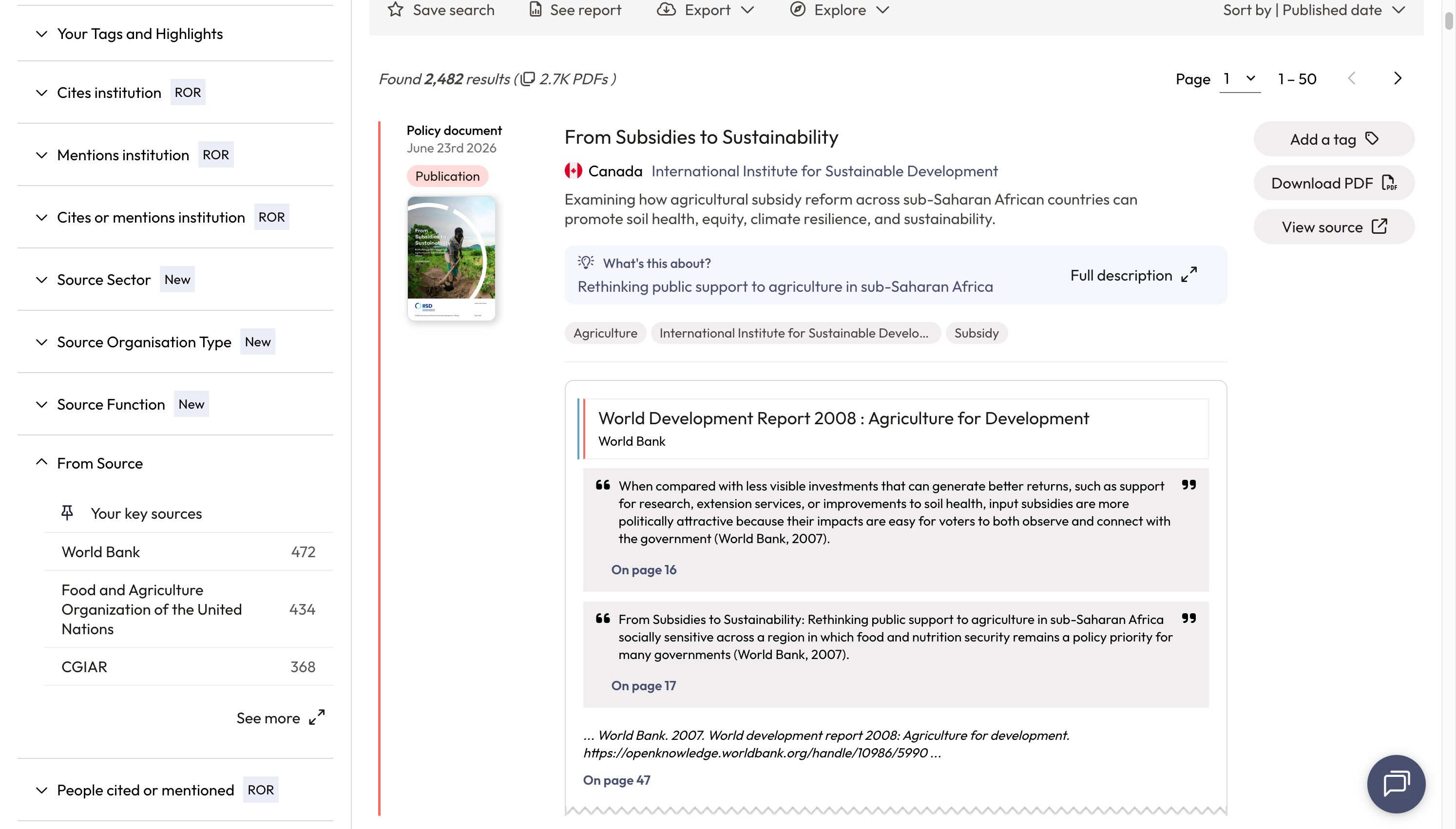Go to the next results page arrow
Screen dimensions: 1456x829
[1398, 78]
